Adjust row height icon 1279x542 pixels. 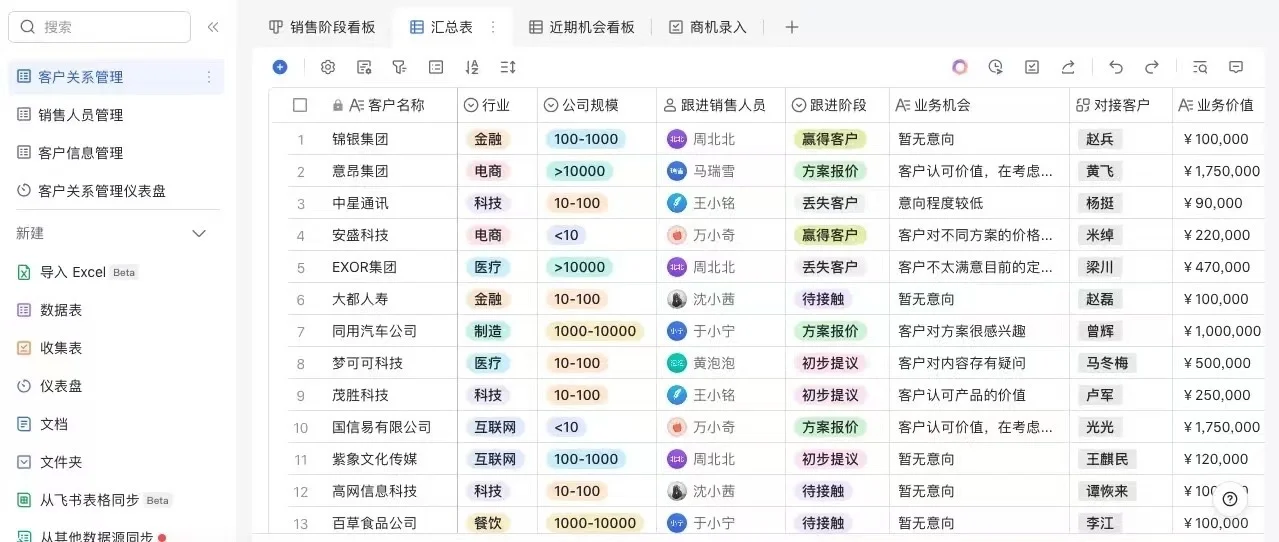point(508,67)
